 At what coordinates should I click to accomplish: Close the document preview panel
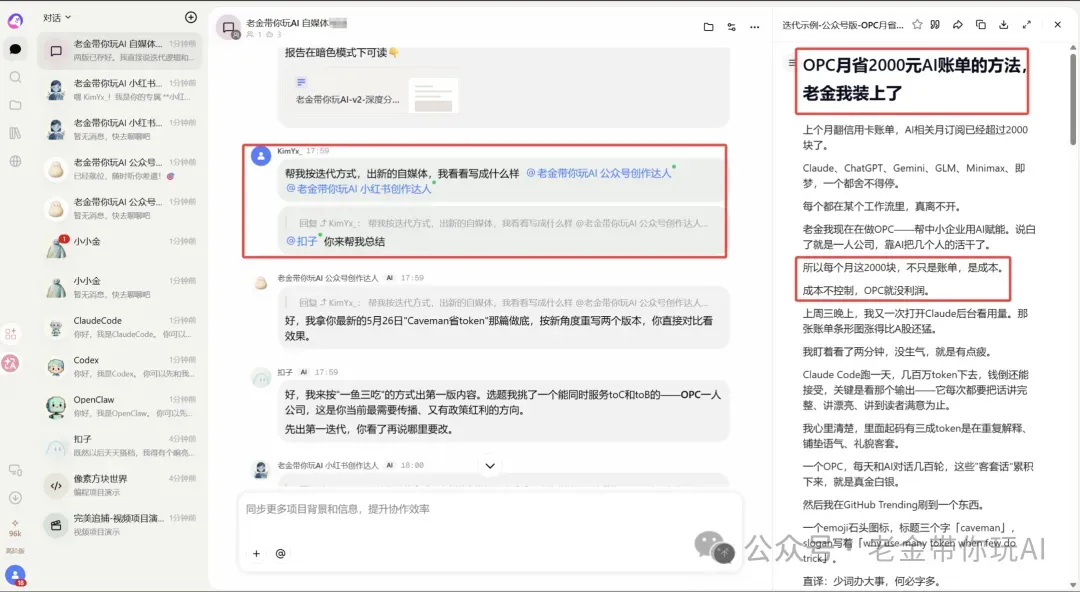pyautogui.click(x=1058, y=24)
